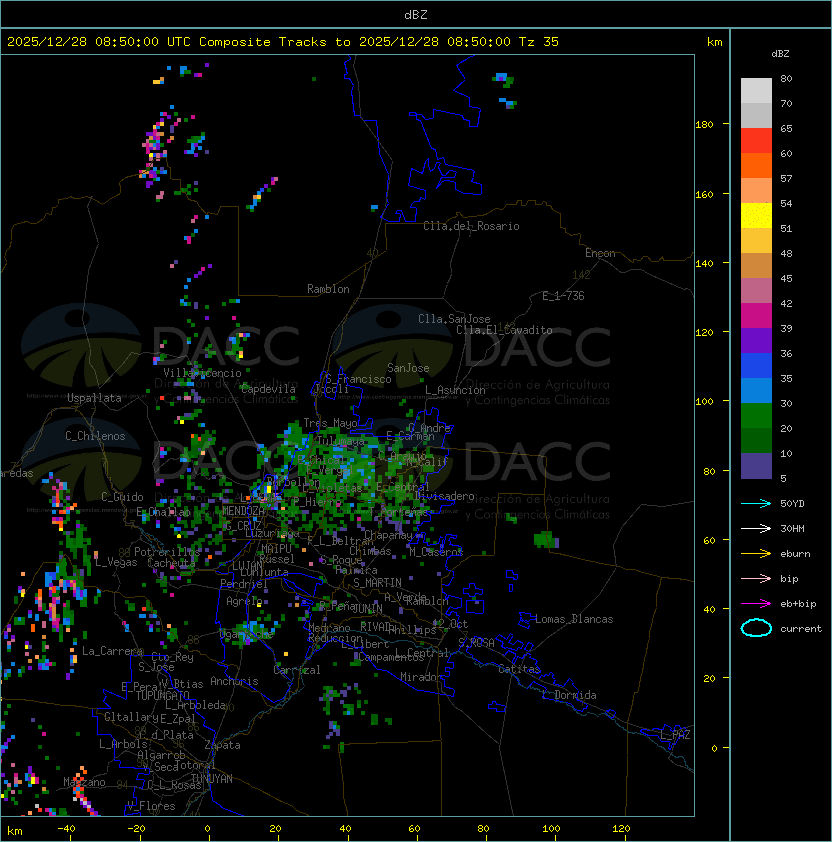Click the 'Manzano' map label
This screenshot has height=842, width=832.
tap(84, 782)
